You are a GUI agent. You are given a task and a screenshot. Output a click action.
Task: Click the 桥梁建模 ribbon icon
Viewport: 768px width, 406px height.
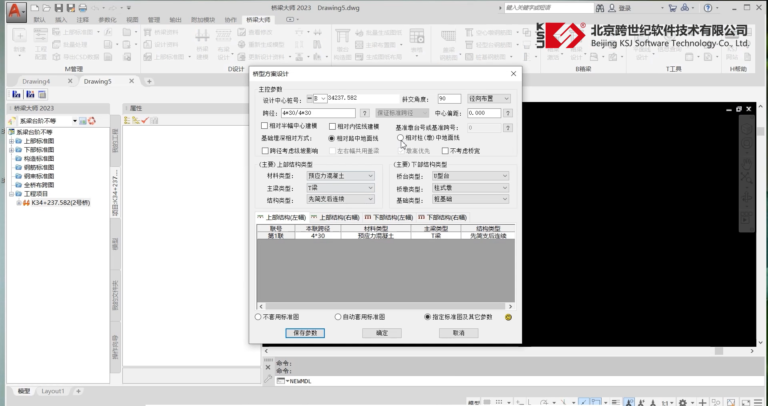point(202,44)
